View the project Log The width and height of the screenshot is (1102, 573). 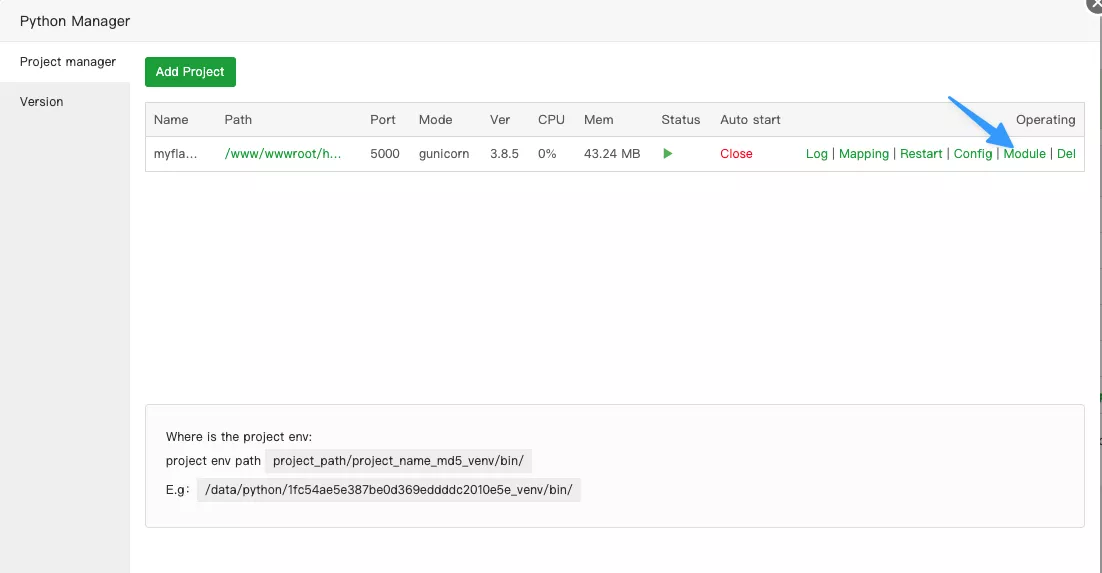point(816,154)
